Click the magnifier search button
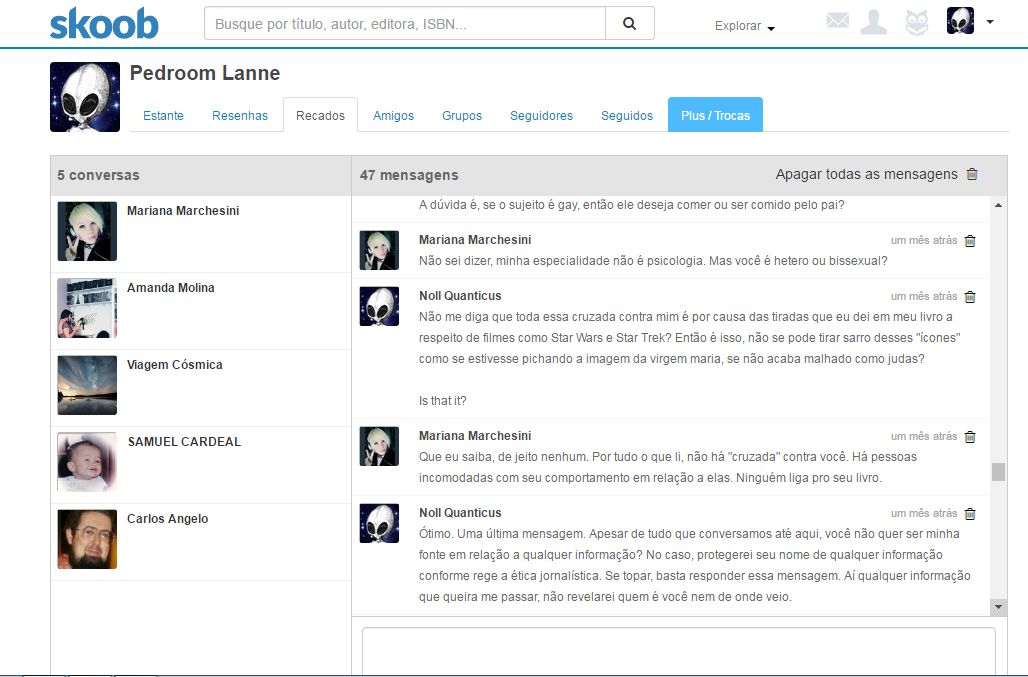 (x=629, y=24)
